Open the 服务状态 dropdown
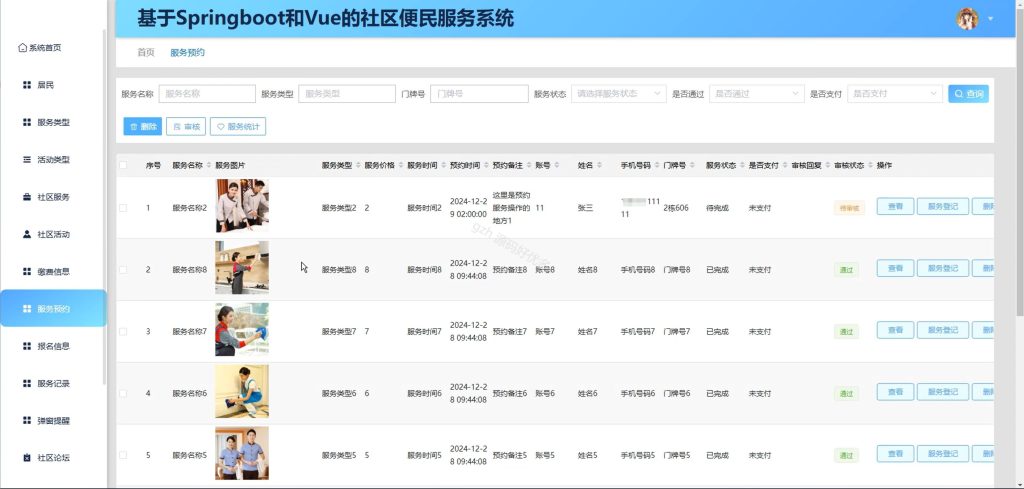This screenshot has width=1024, height=489. pos(618,93)
